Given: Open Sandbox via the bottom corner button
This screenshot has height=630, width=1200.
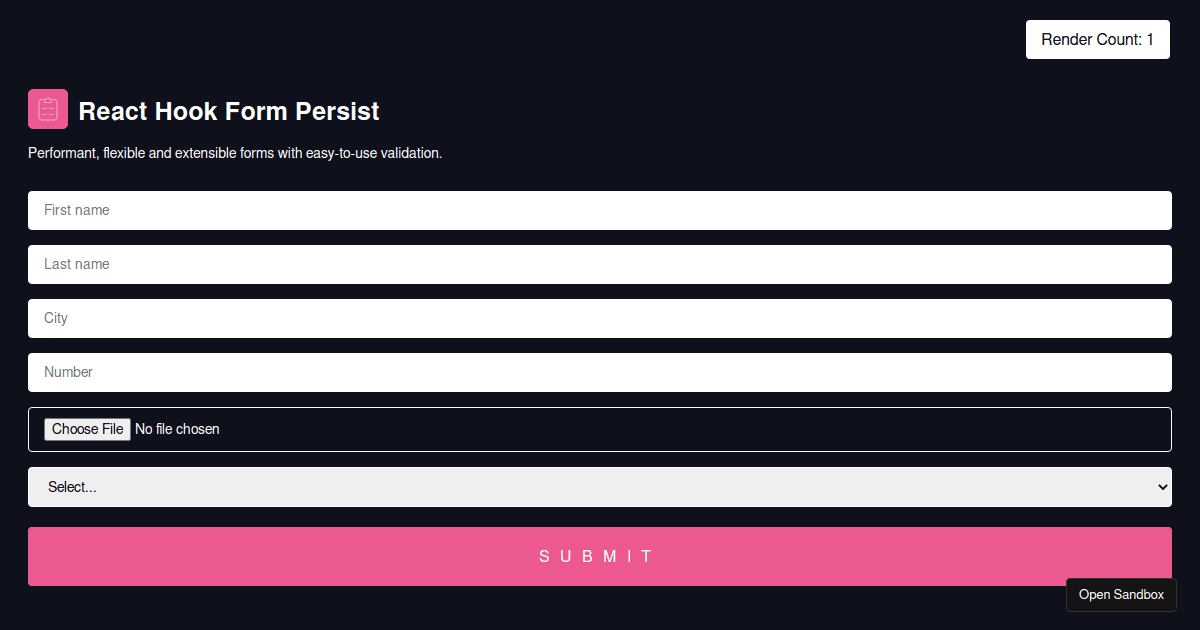Looking at the screenshot, I should click(x=1121, y=594).
